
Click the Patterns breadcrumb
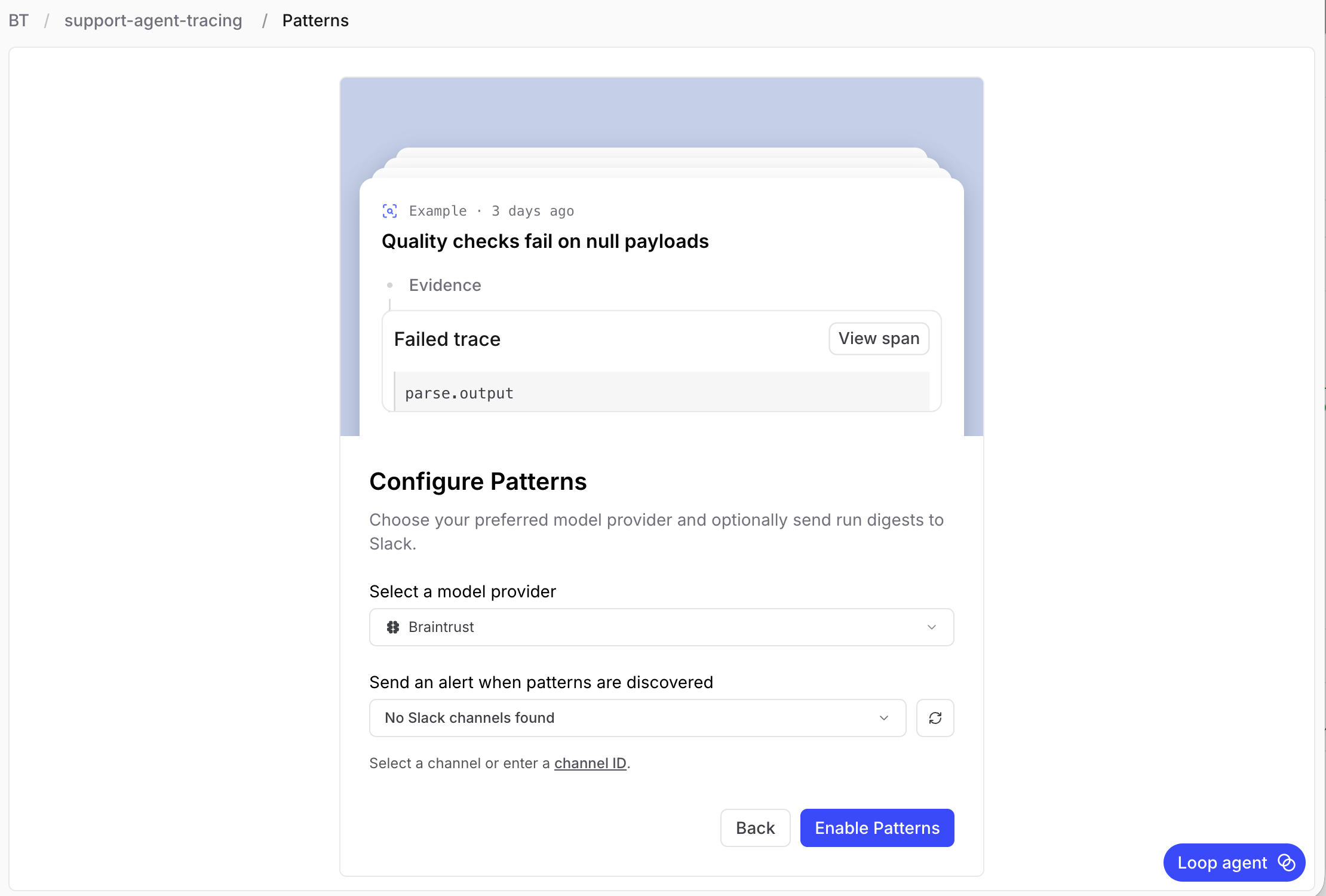coord(315,20)
